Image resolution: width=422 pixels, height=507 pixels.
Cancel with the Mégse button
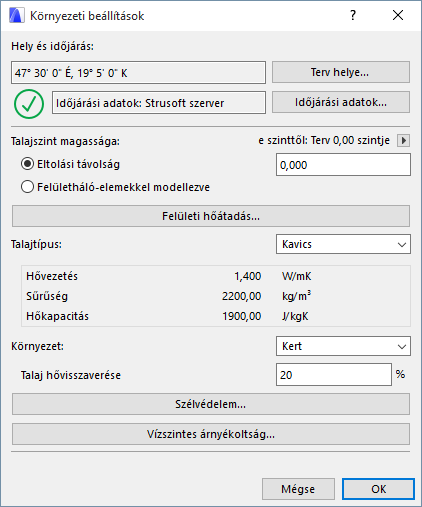click(x=298, y=489)
